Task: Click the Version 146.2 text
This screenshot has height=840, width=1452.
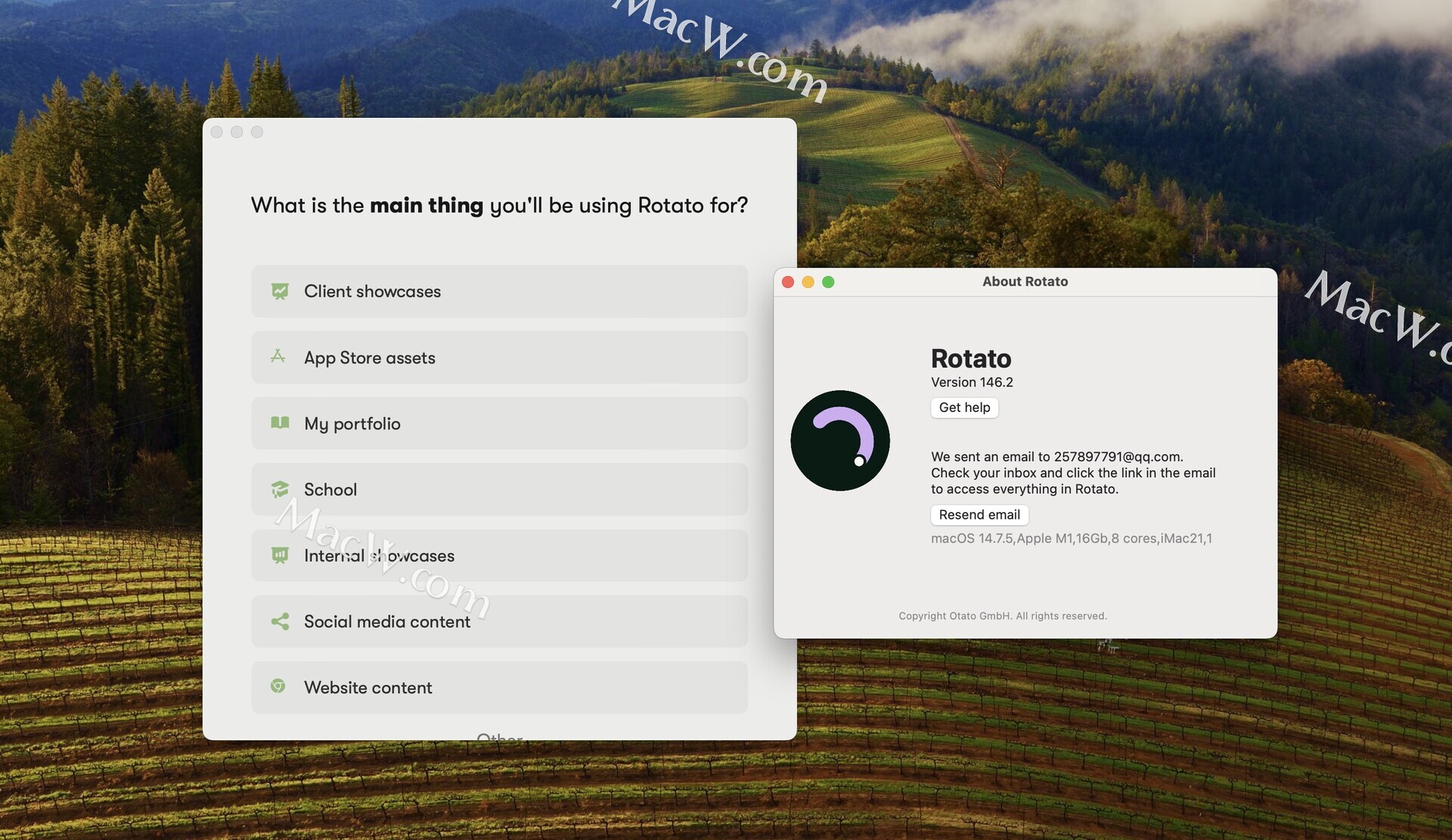Action: (x=972, y=383)
